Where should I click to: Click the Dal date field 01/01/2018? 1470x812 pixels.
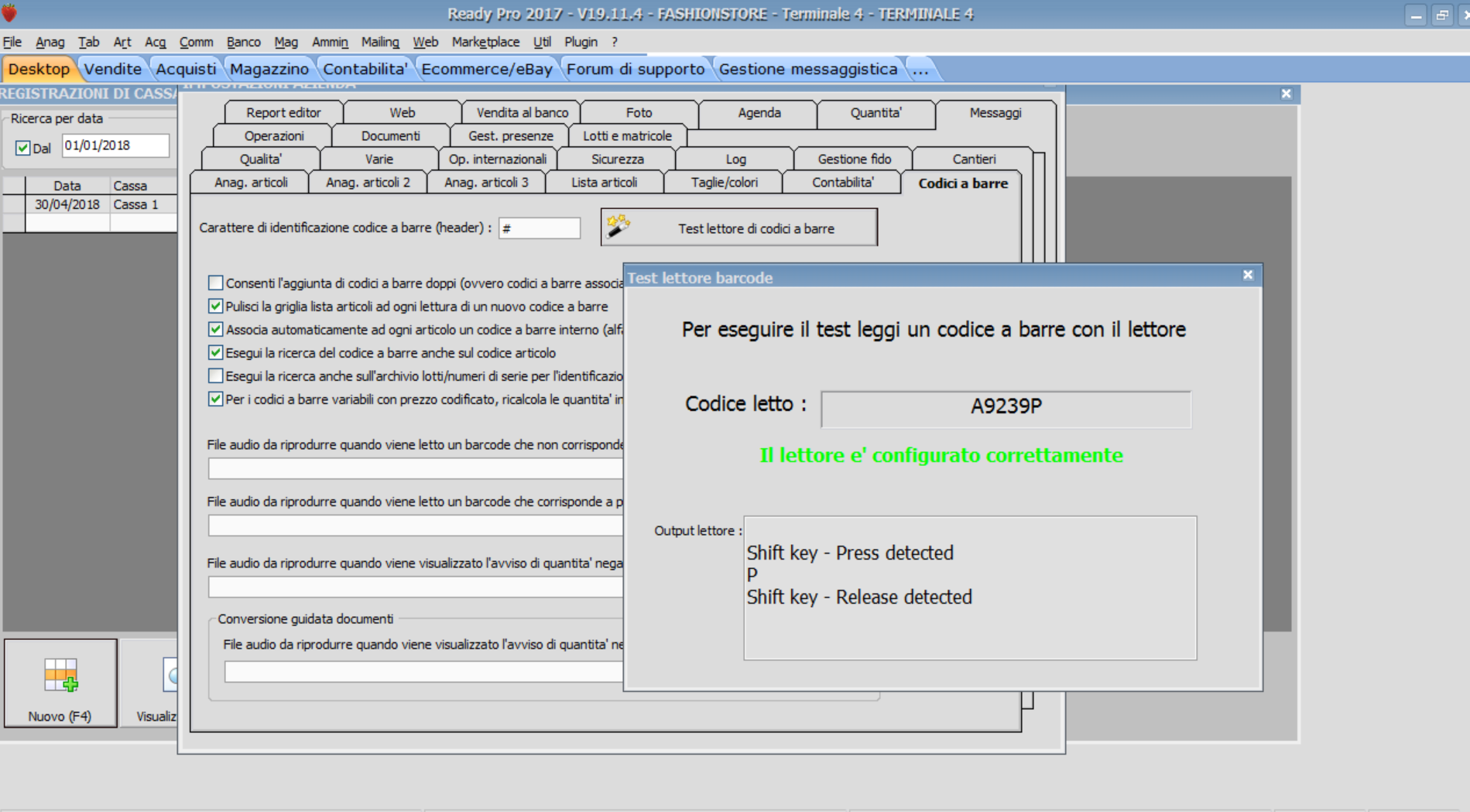click(x=115, y=146)
